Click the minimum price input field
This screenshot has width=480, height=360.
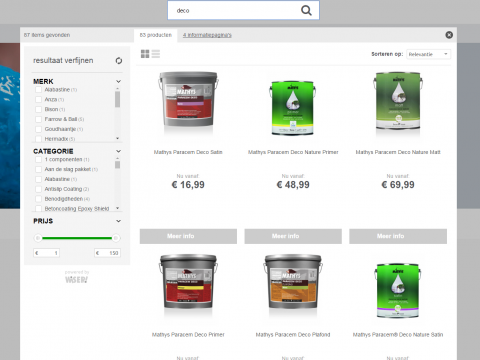(47, 253)
